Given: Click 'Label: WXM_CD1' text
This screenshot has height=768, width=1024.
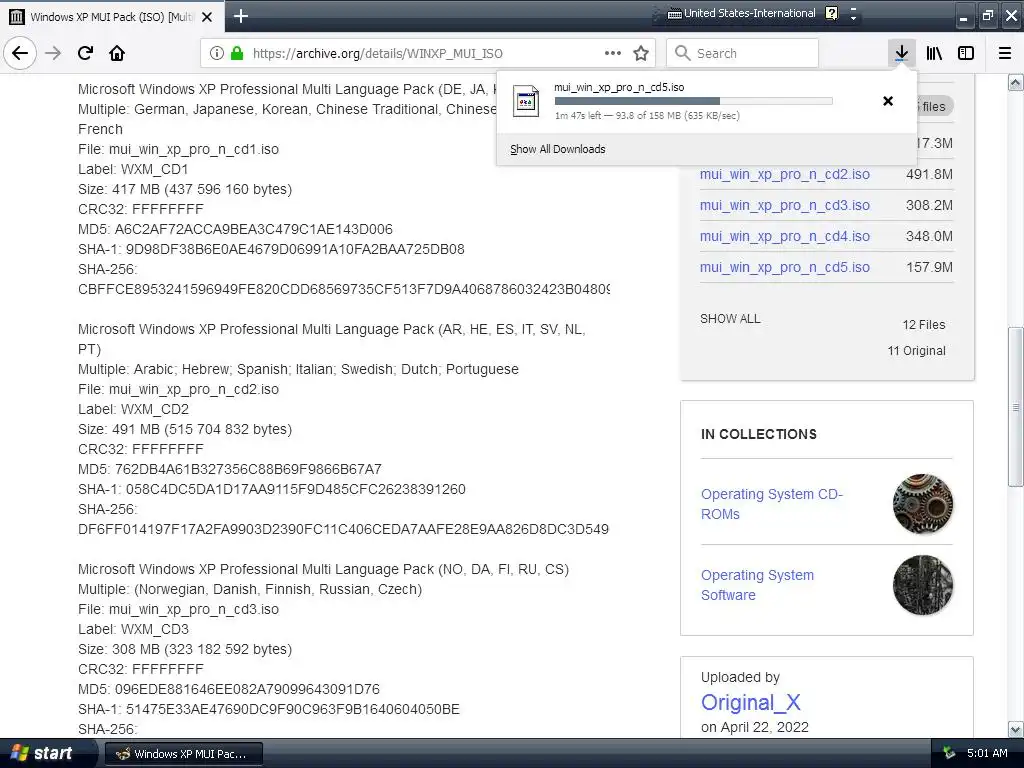Looking at the screenshot, I should pyautogui.click(x=133, y=169).
